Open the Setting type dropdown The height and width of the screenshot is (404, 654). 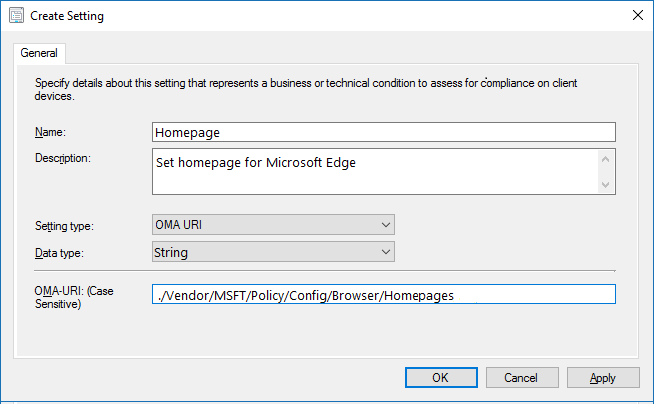point(273,225)
